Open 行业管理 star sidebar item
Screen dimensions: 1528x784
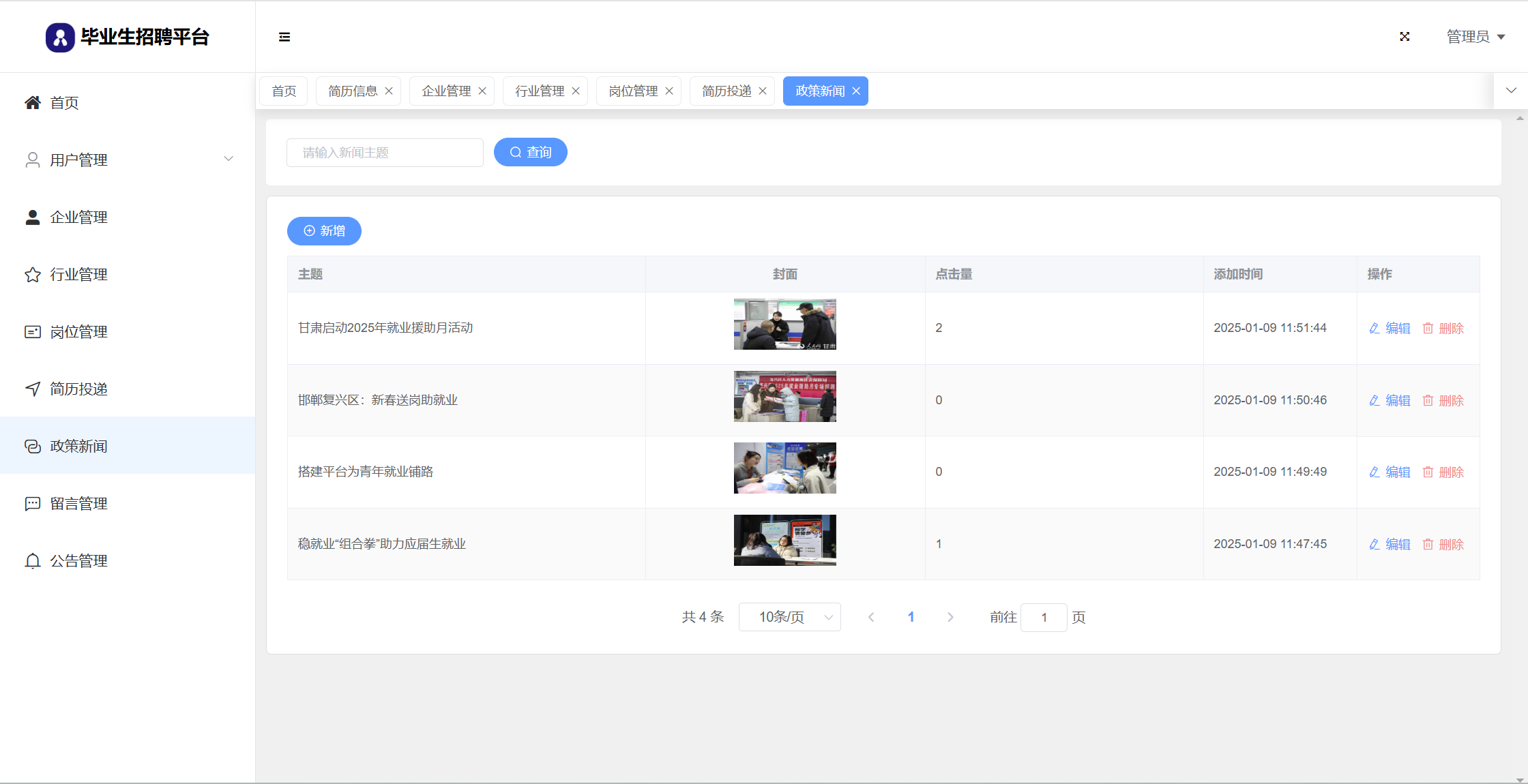tap(78, 275)
